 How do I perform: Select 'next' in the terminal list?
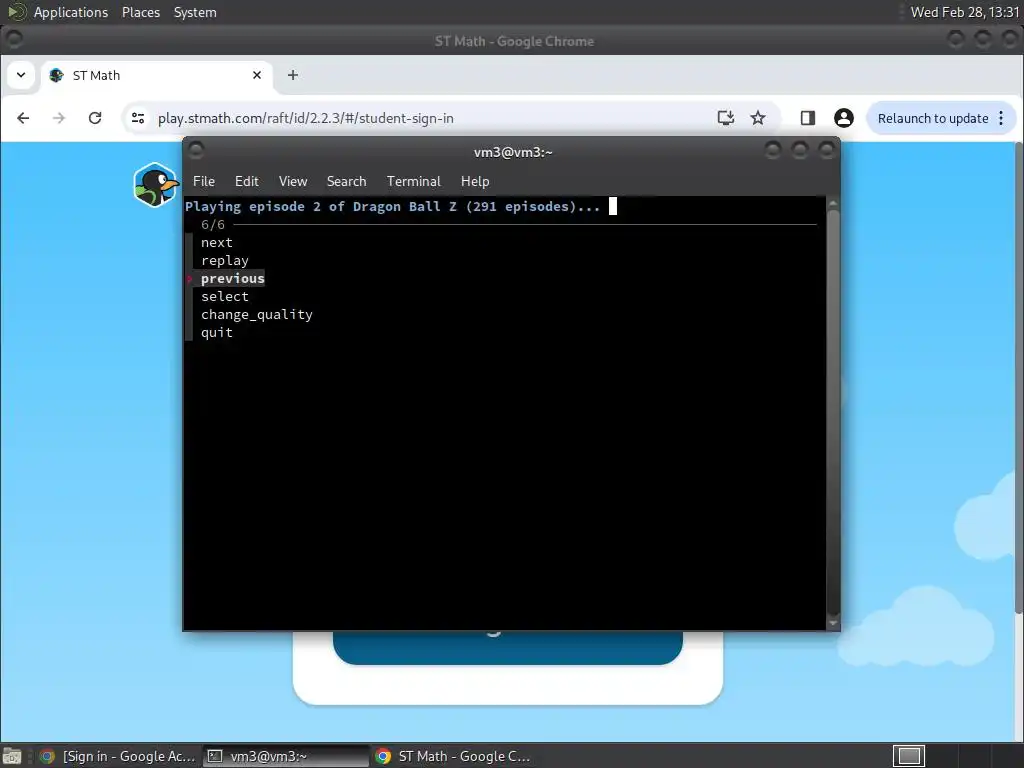217,242
